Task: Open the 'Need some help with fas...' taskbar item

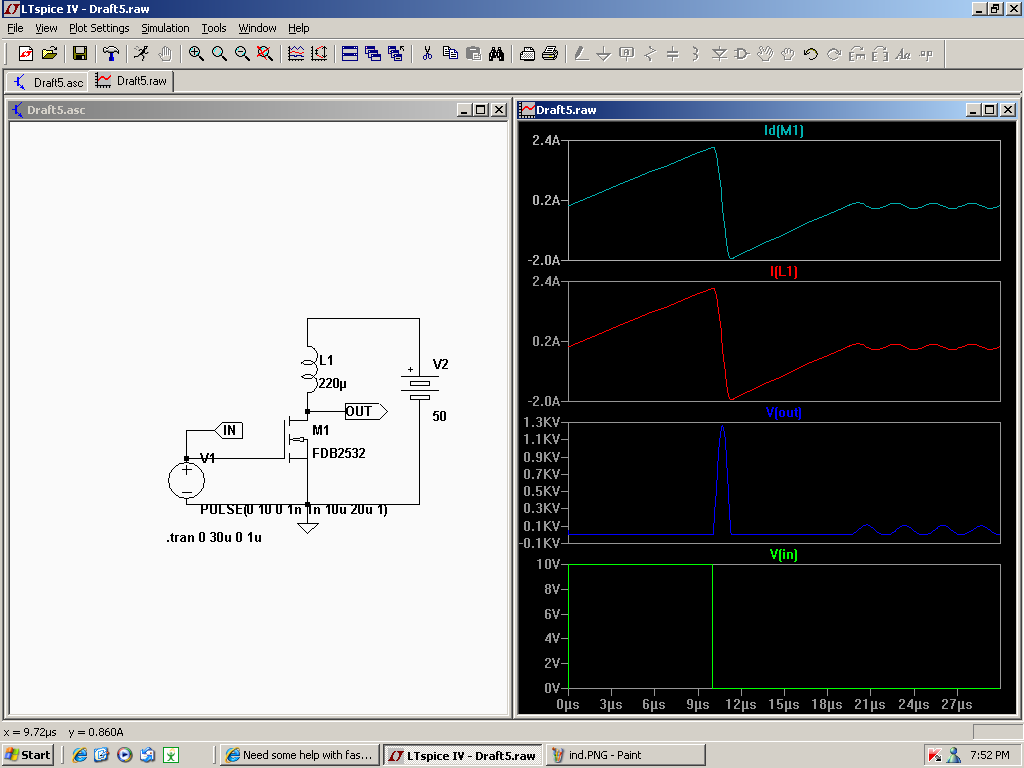Action: (299, 755)
